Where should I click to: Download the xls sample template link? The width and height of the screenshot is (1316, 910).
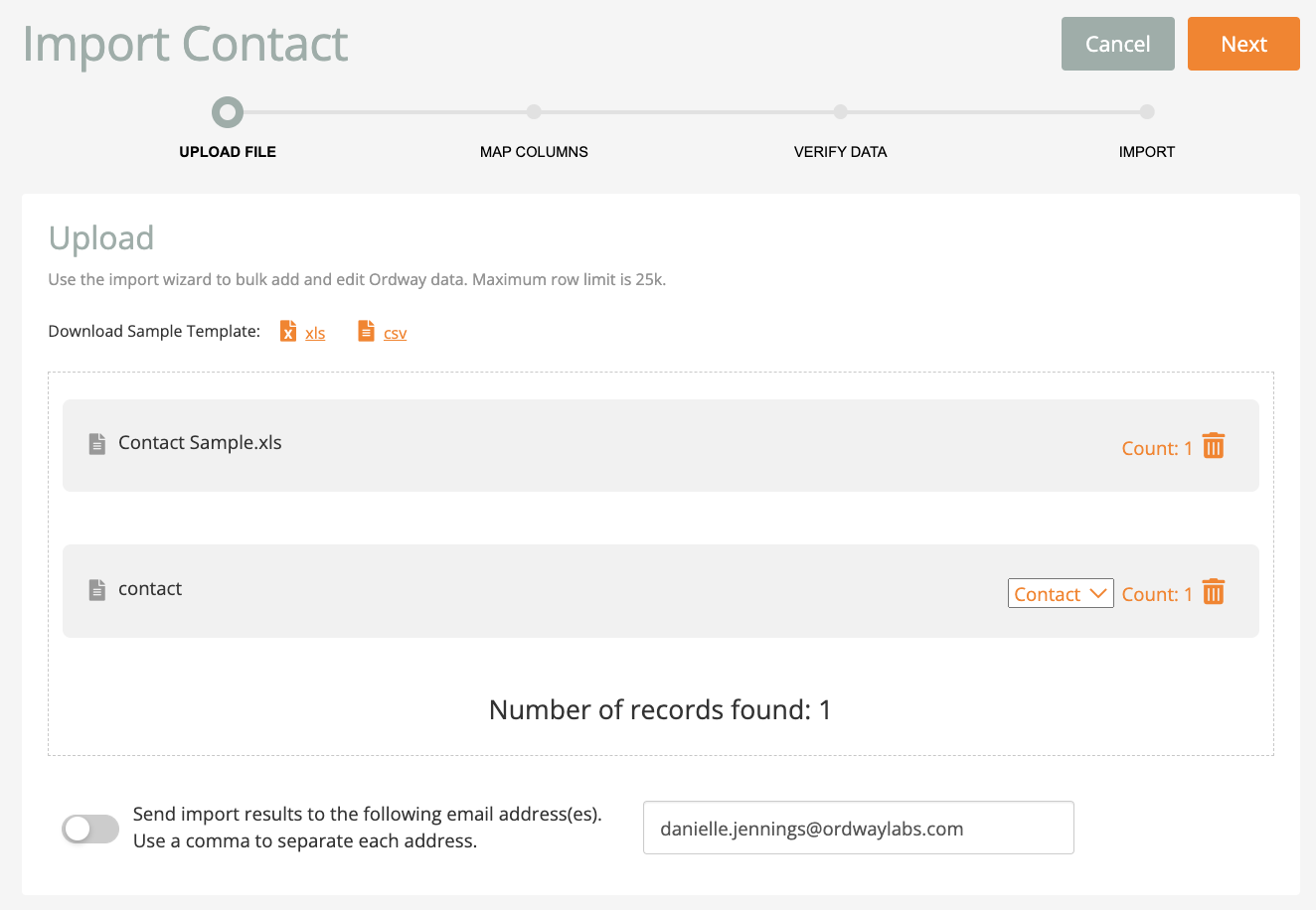point(315,333)
